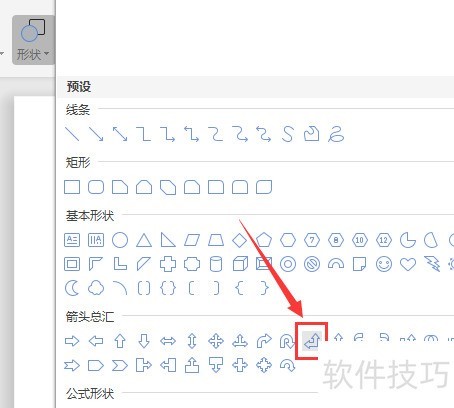Select the double brace shape

click(168, 288)
